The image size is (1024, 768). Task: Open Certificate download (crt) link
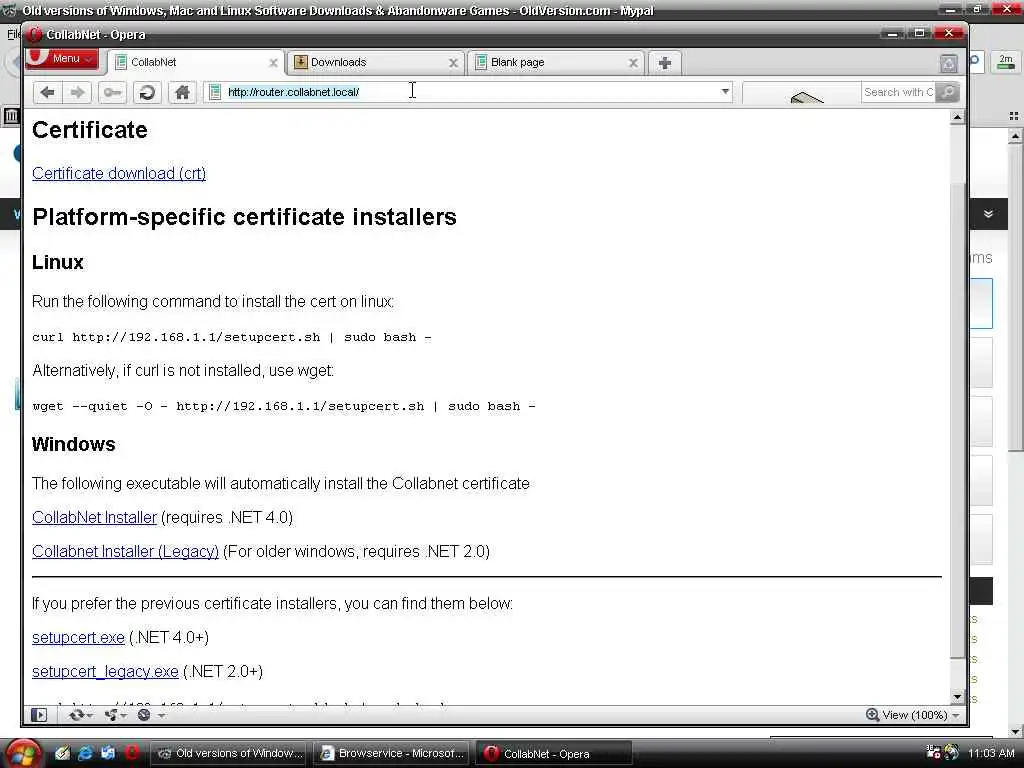click(x=119, y=173)
